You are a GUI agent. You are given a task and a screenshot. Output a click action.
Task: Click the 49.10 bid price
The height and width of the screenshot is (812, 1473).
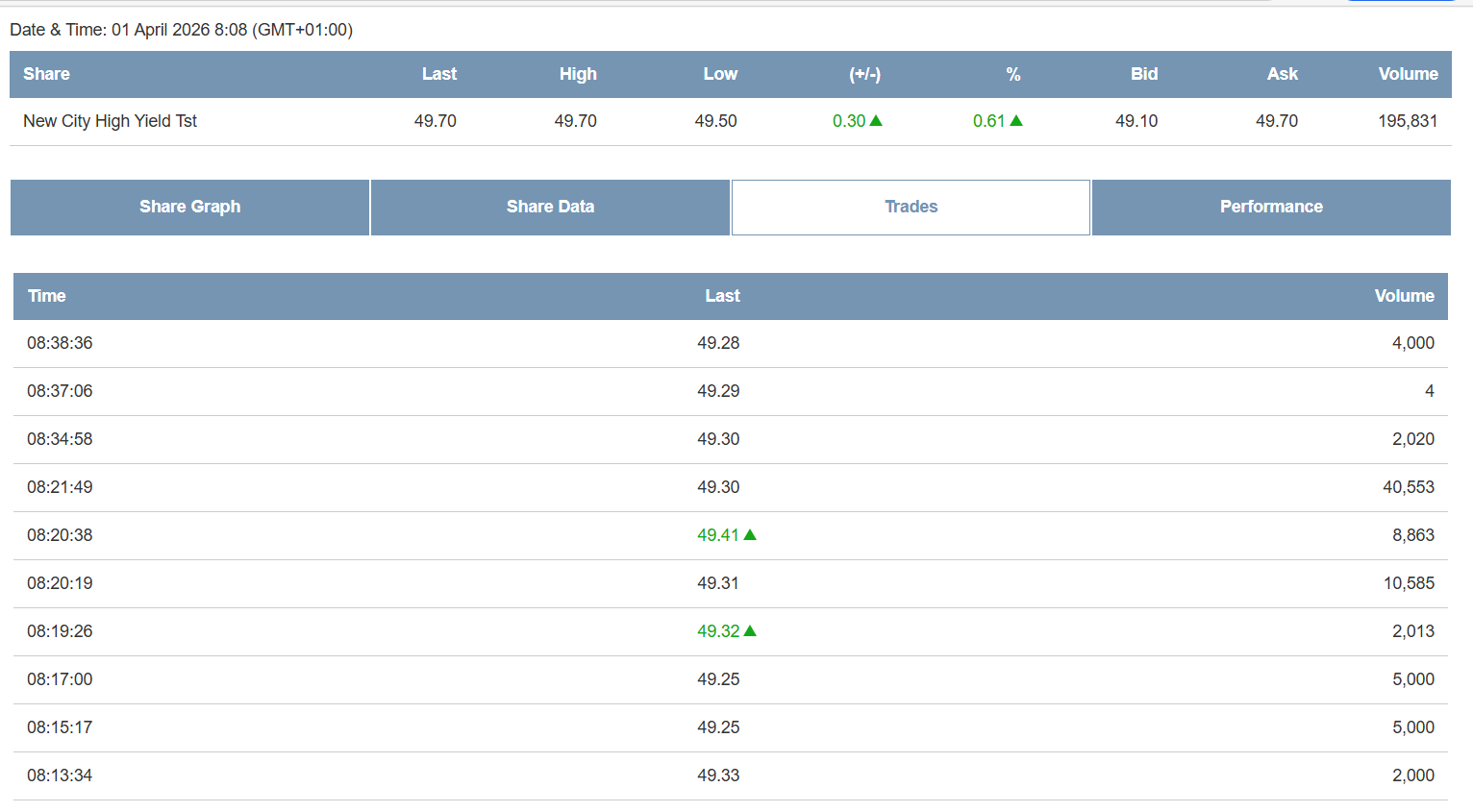(x=1136, y=121)
